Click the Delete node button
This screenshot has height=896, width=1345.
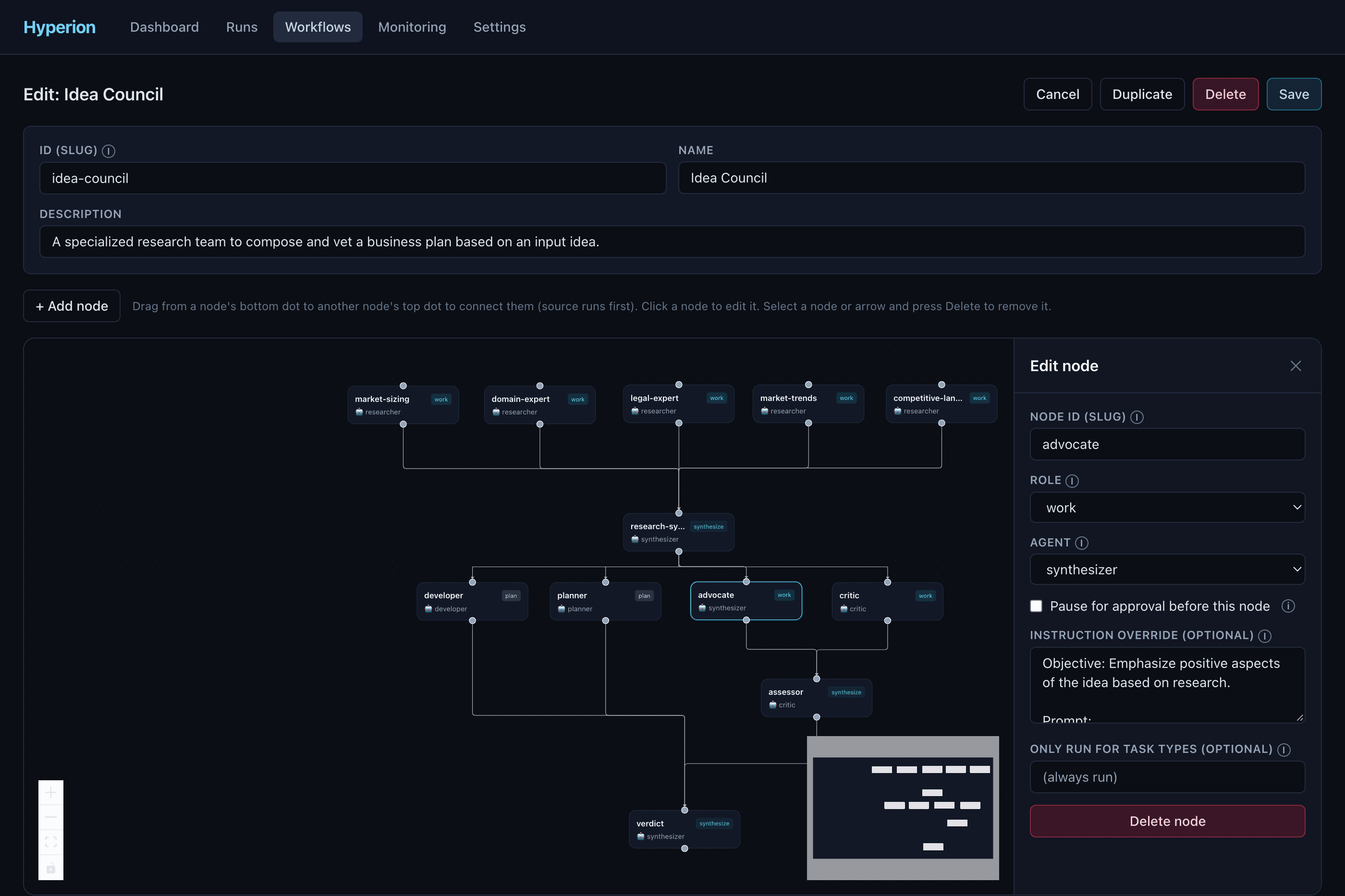(x=1167, y=821)
